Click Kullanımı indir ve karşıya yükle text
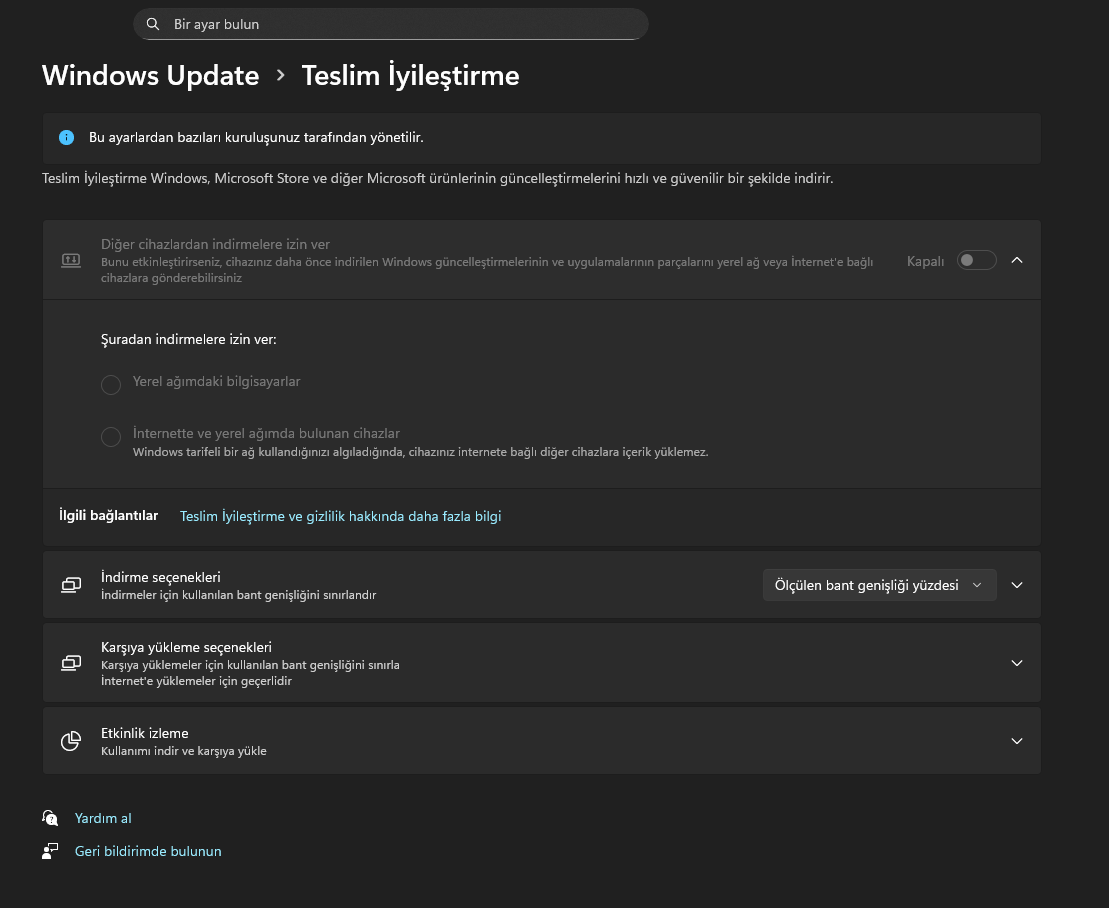The height and width of the screenshot is (908, 1109). [x=184, y=751]
